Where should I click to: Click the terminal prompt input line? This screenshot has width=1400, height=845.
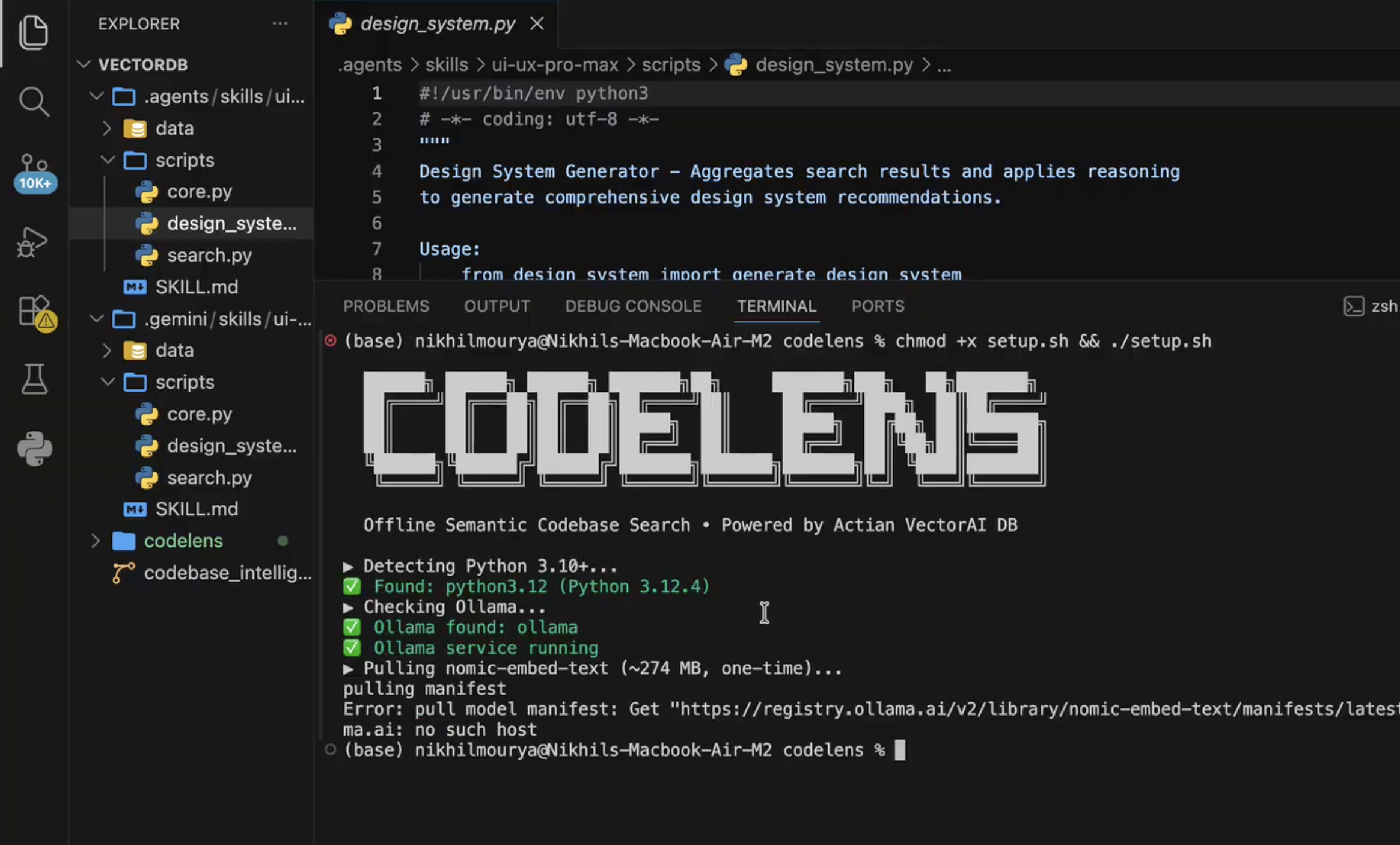(625, 750)
